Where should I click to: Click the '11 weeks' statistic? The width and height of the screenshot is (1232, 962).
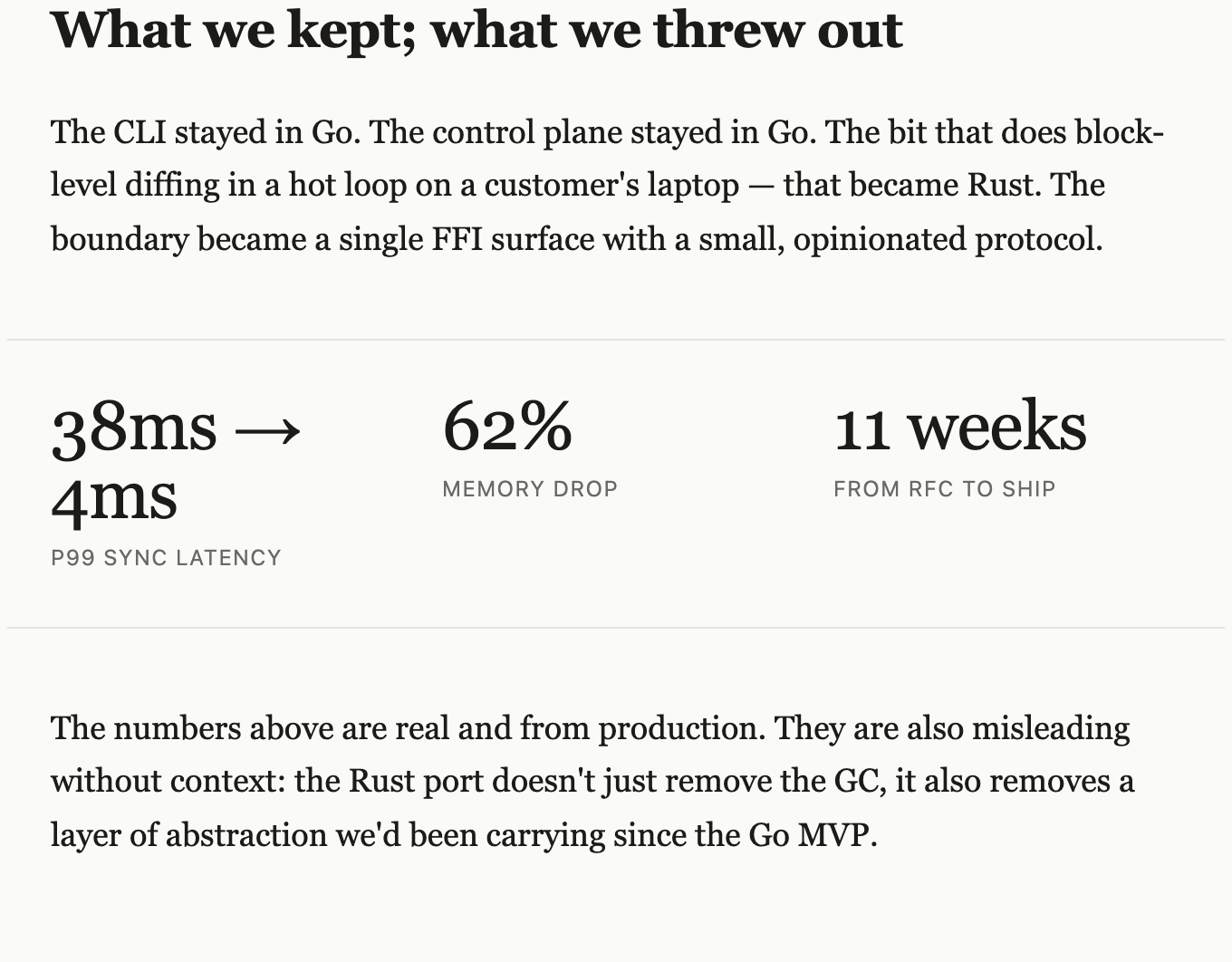click(960, 427)
